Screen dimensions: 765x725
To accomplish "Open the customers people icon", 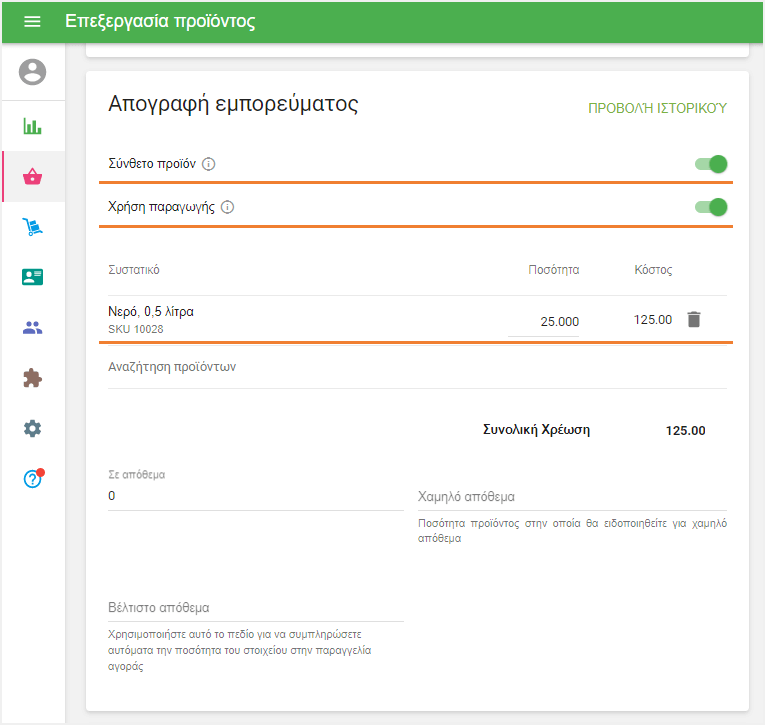I will tap(33, 328).
